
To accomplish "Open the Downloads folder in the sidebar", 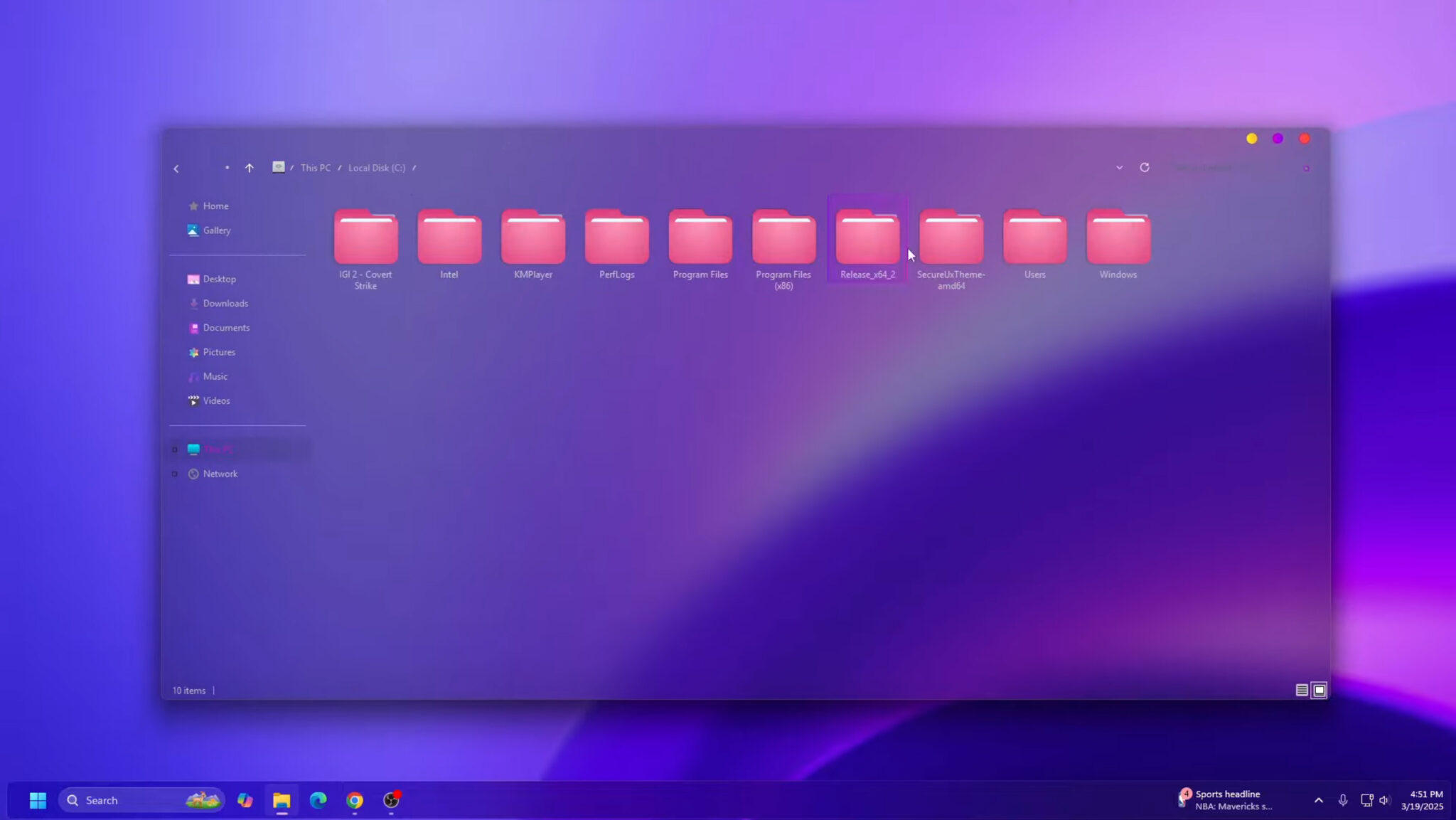I will pyautogui.click(x=225, y=303).
